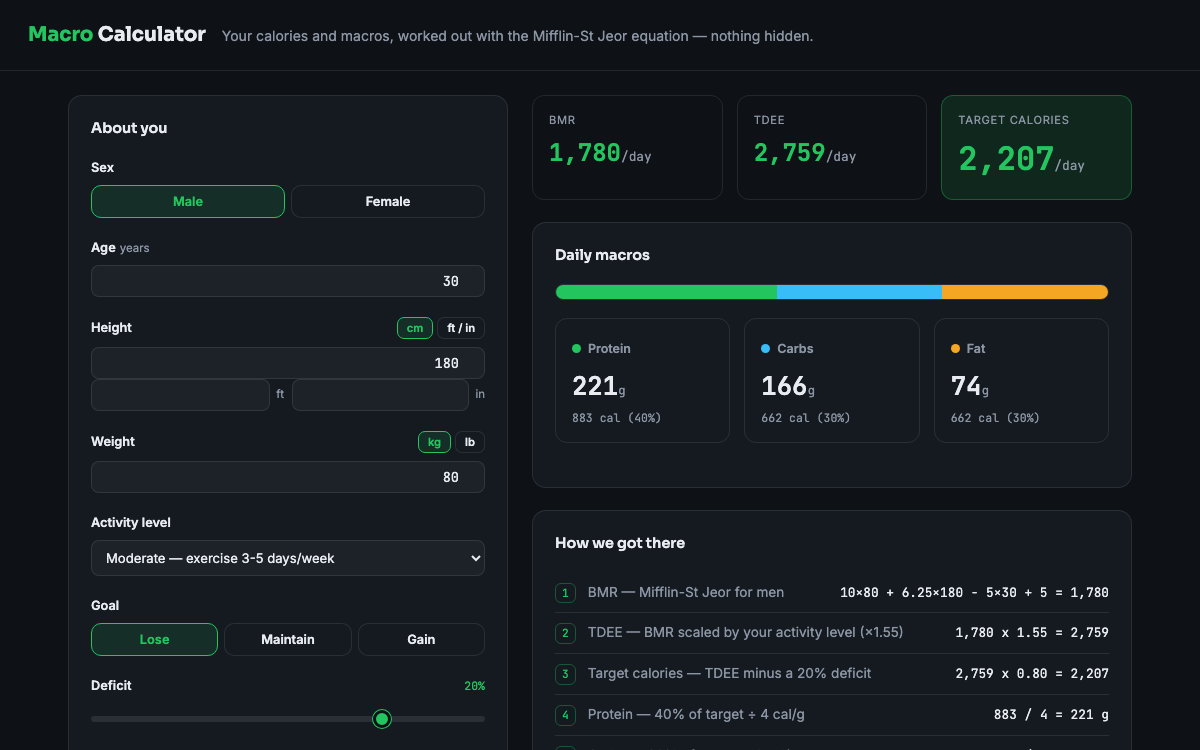Click the formula '2,759 x 0.80 = 2,207'
The width and height of the screenshot is (1200, 750).
point(1032,674)
